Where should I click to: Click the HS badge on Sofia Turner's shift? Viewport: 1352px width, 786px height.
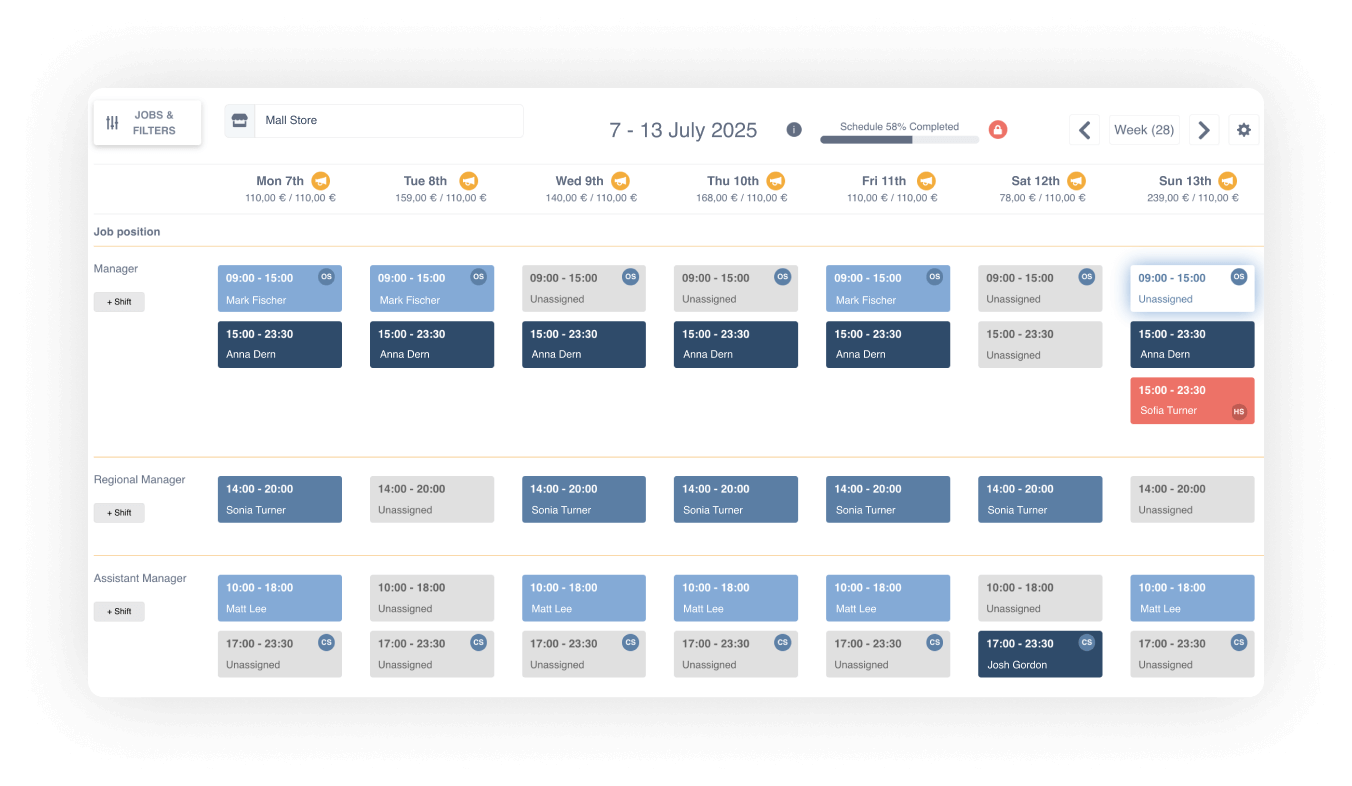pyautogui.click(x=1239, y=411)
